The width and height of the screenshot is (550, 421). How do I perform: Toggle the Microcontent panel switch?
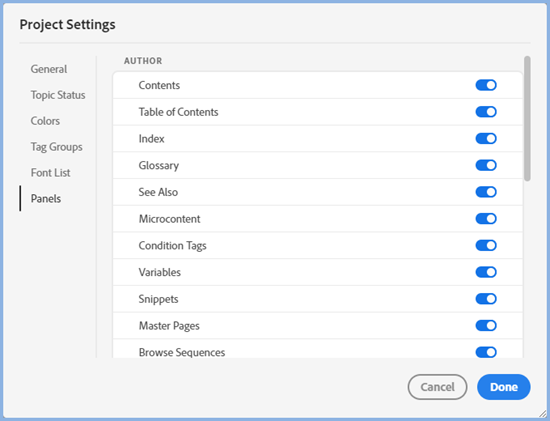click(x=486, y=218)
